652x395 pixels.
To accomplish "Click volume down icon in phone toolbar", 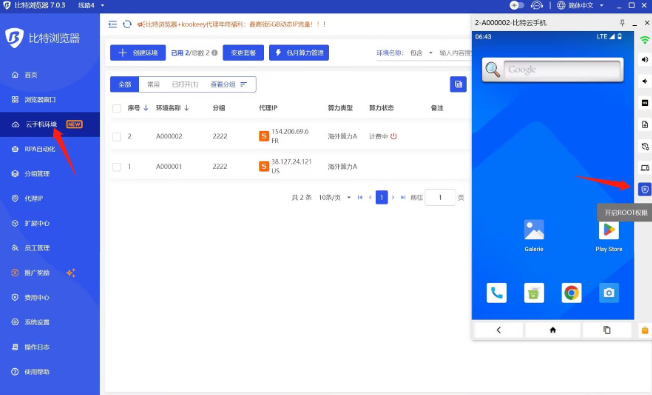I will tap(645, 81).
